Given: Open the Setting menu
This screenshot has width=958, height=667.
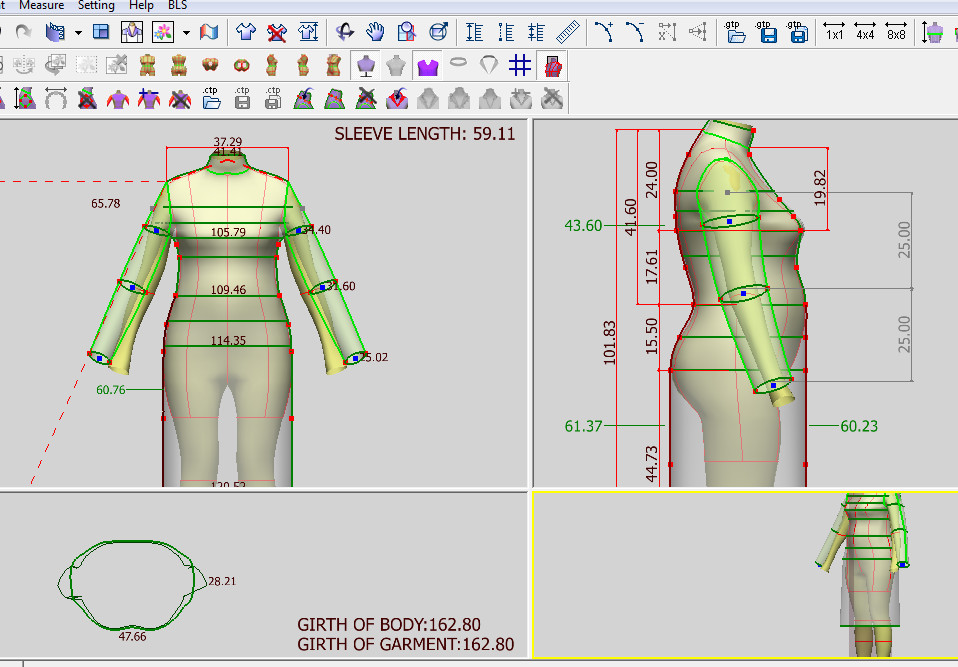Looking at the screenshot, I should 96,5.
